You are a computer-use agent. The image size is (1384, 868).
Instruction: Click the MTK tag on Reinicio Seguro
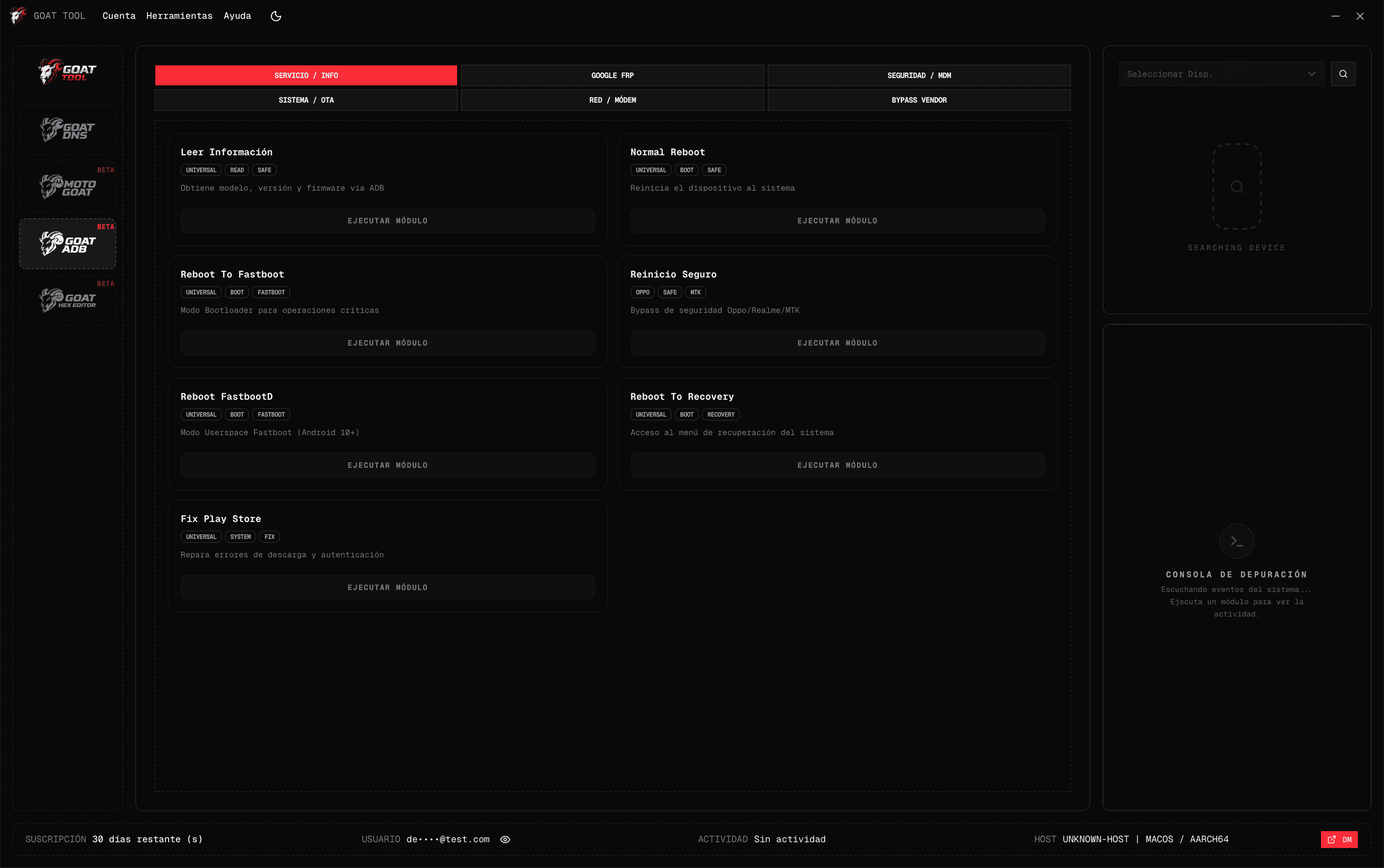point(695,292)
